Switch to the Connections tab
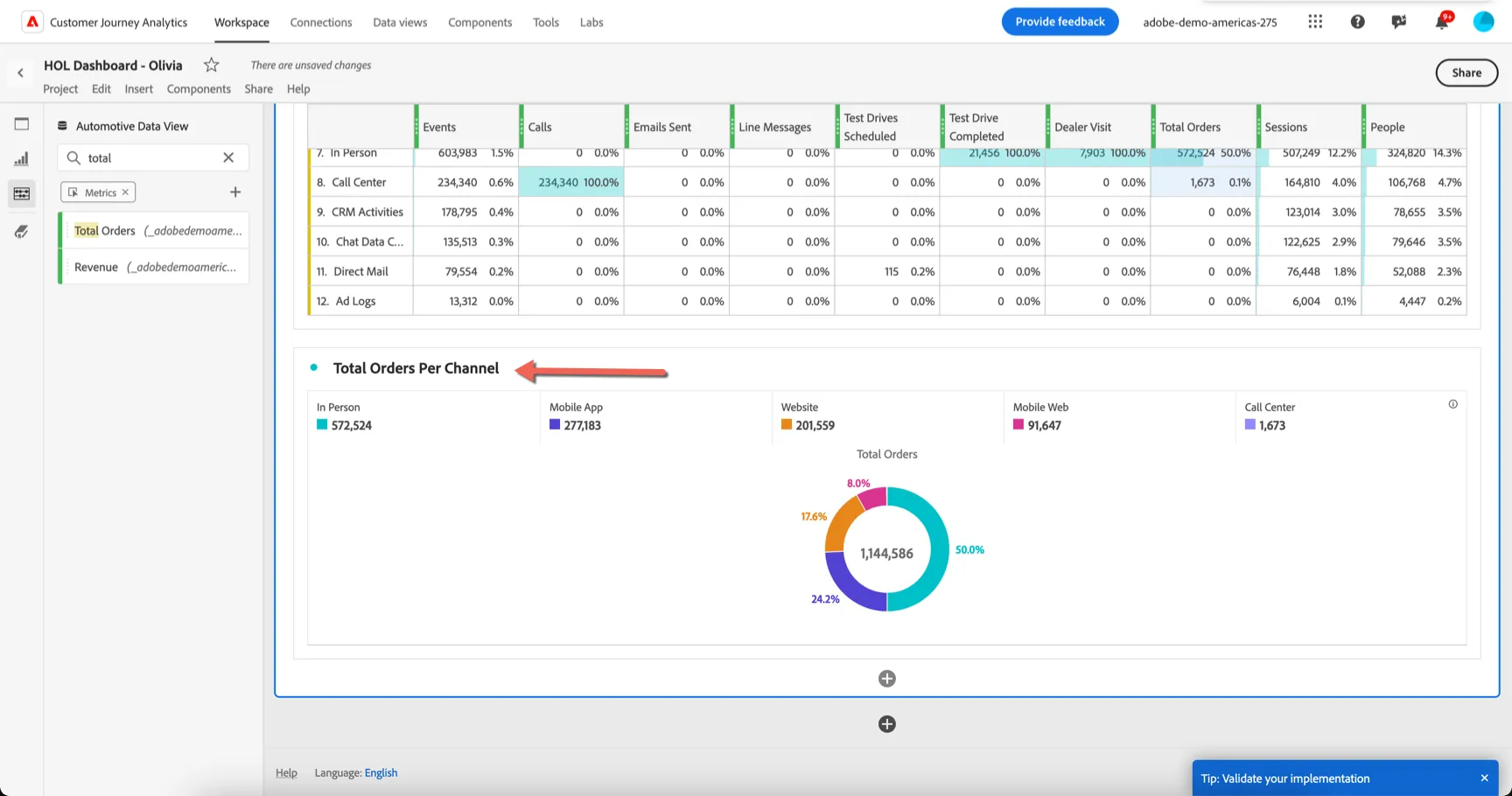Screen dimensions: 1512x796 coord(321,22)
